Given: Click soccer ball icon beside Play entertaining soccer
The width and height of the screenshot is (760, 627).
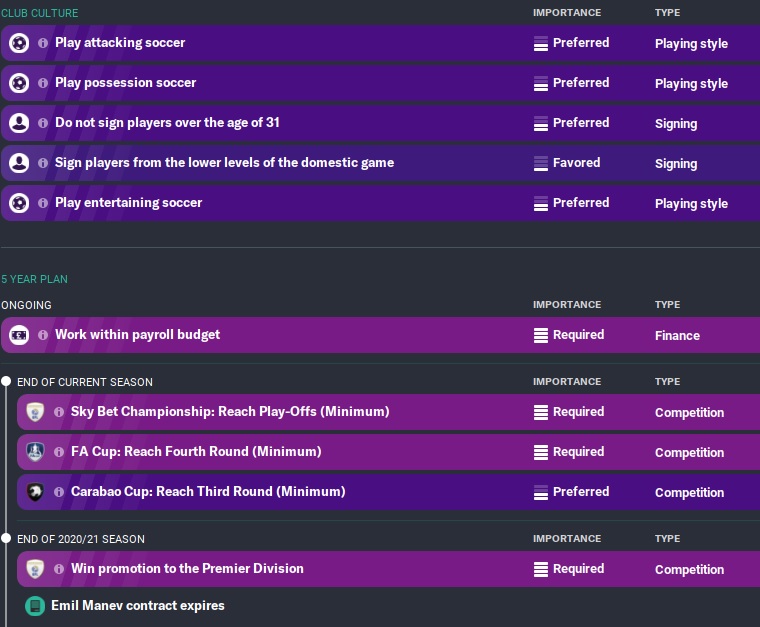Looking at the screenshot, I should [19, 203].
